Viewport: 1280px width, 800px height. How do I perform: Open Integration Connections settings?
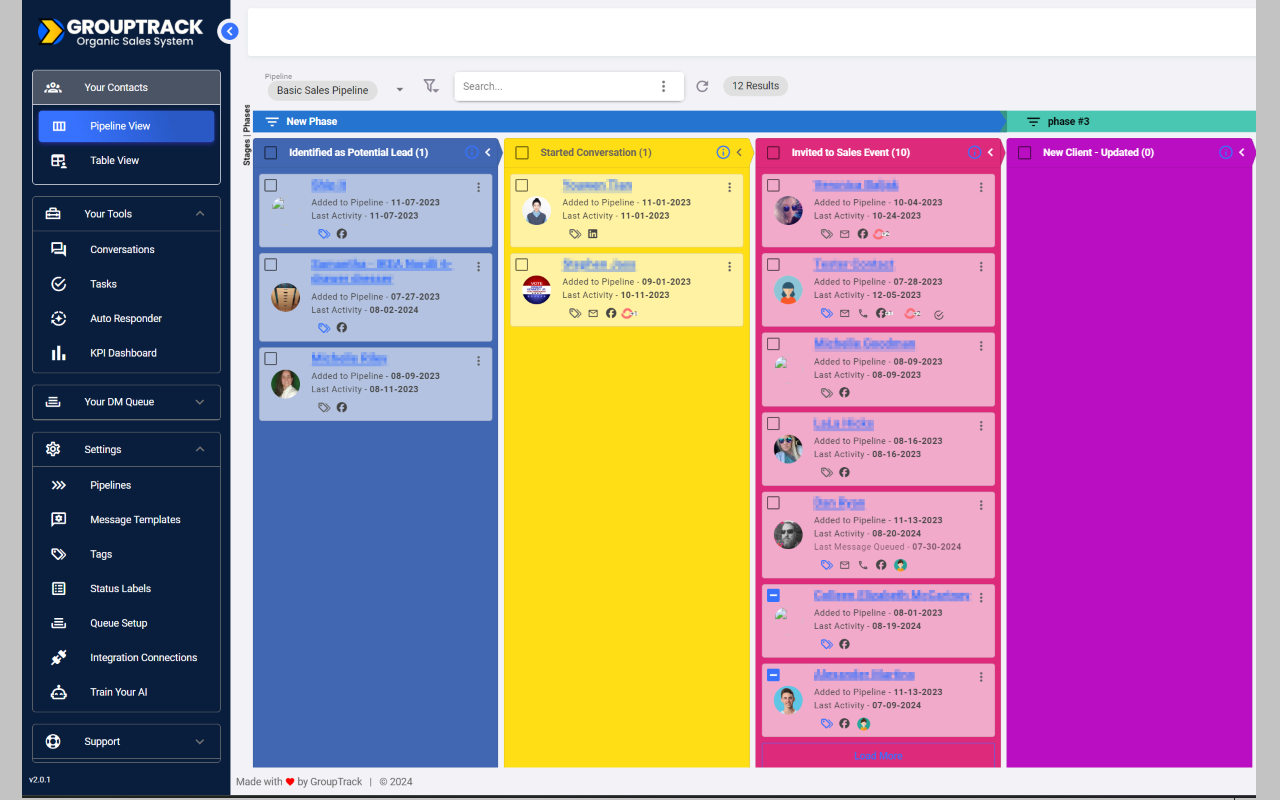(143, 658)
